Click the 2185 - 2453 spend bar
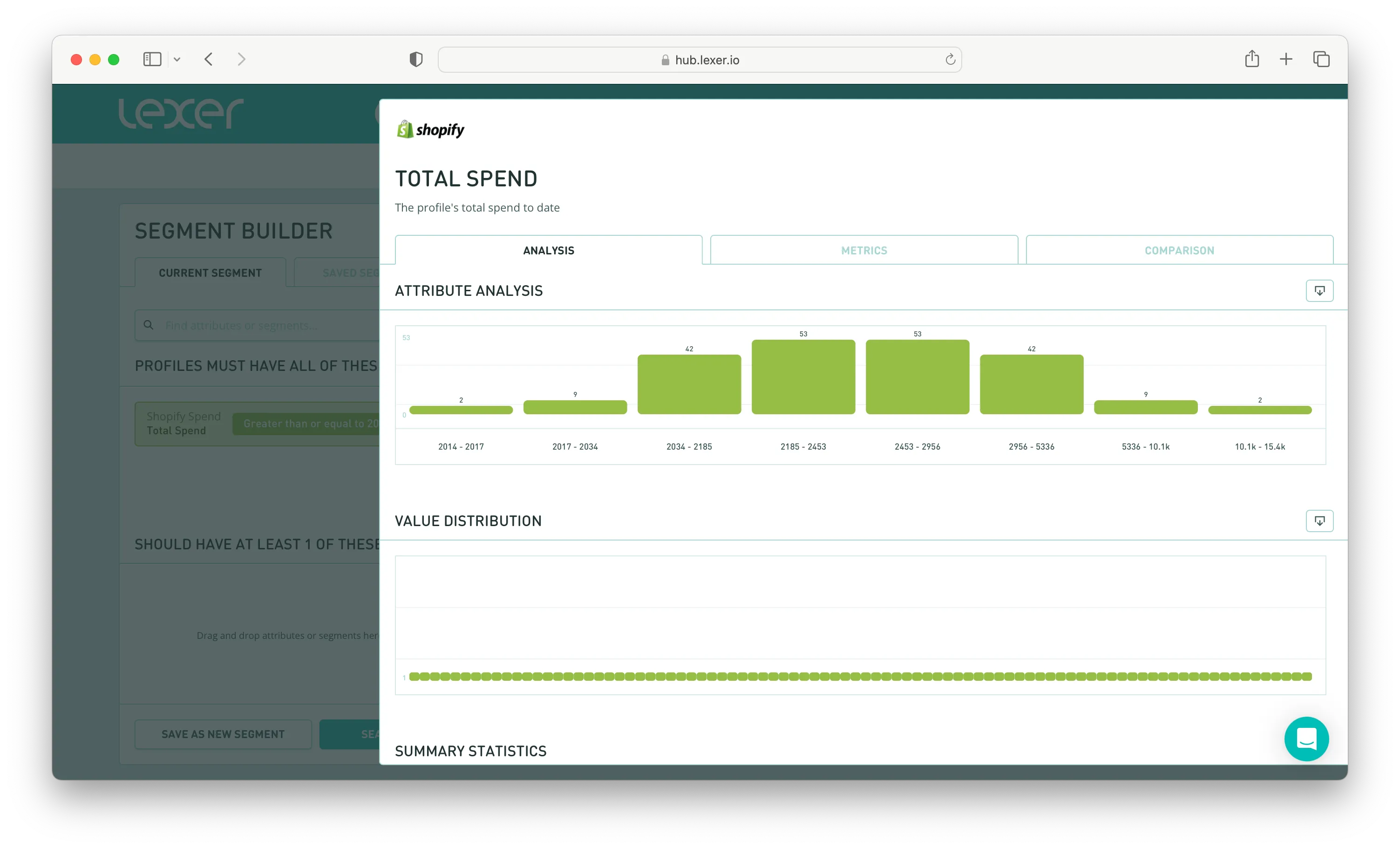Viewport: 1400px width, 849px height. coord(803,377)
